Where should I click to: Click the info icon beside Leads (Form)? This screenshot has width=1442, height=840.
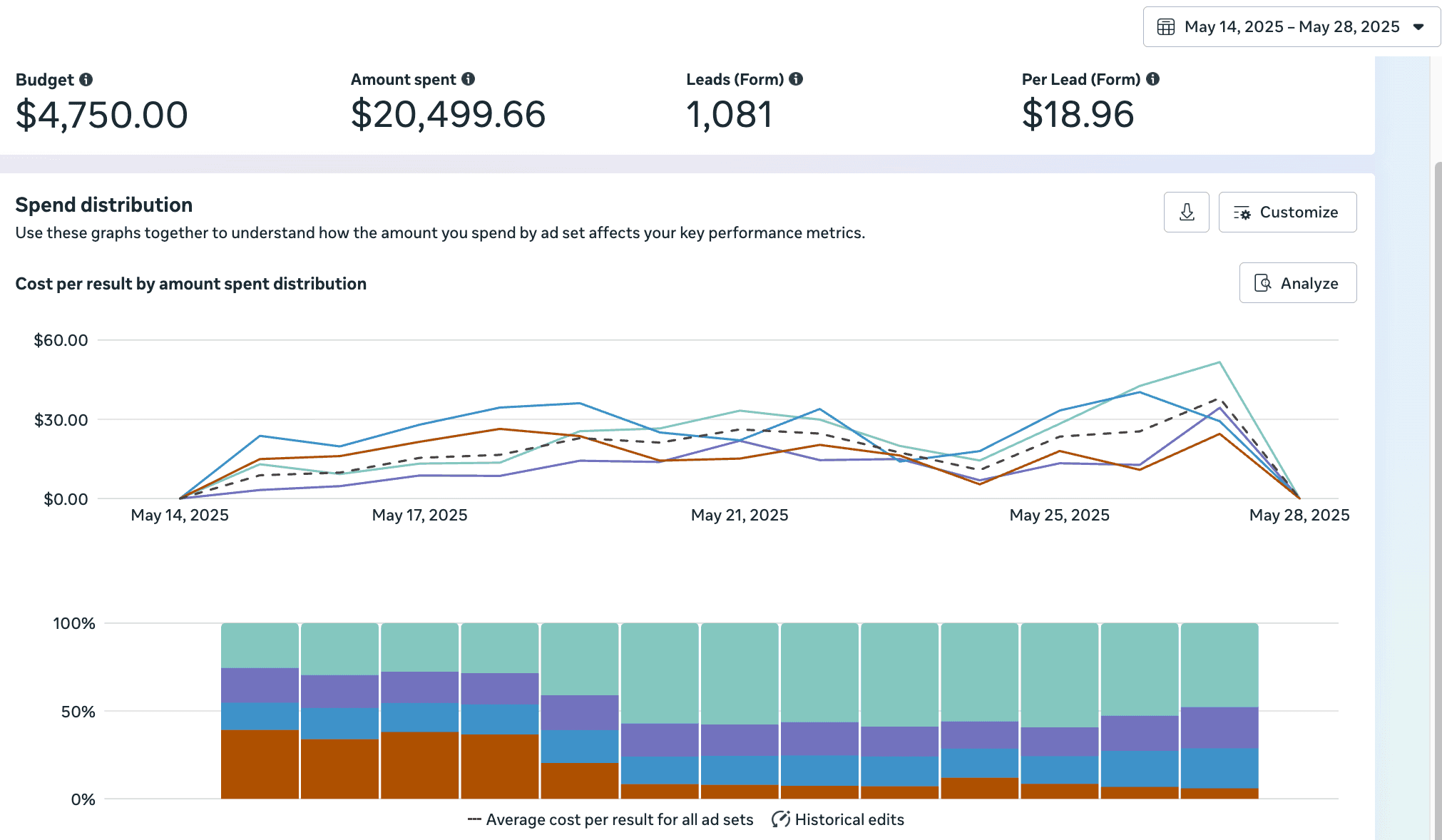(x=796, y=79)
